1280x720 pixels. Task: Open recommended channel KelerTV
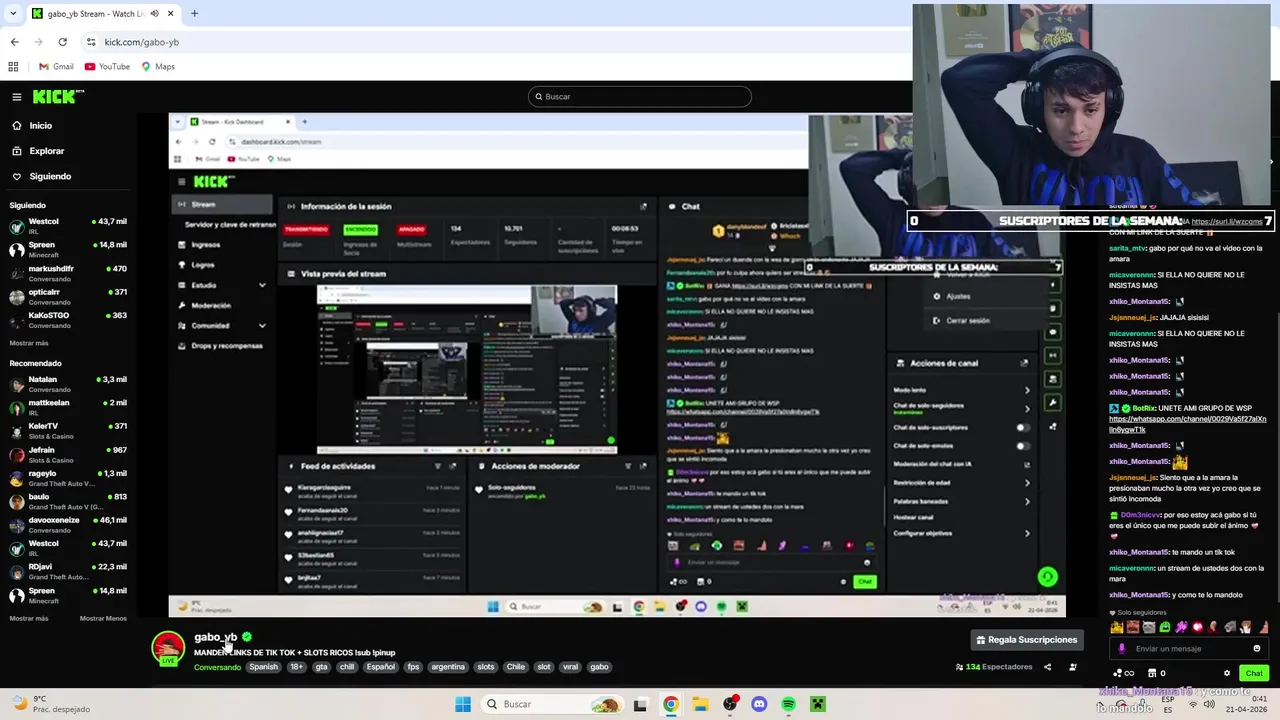click(68, 431)
